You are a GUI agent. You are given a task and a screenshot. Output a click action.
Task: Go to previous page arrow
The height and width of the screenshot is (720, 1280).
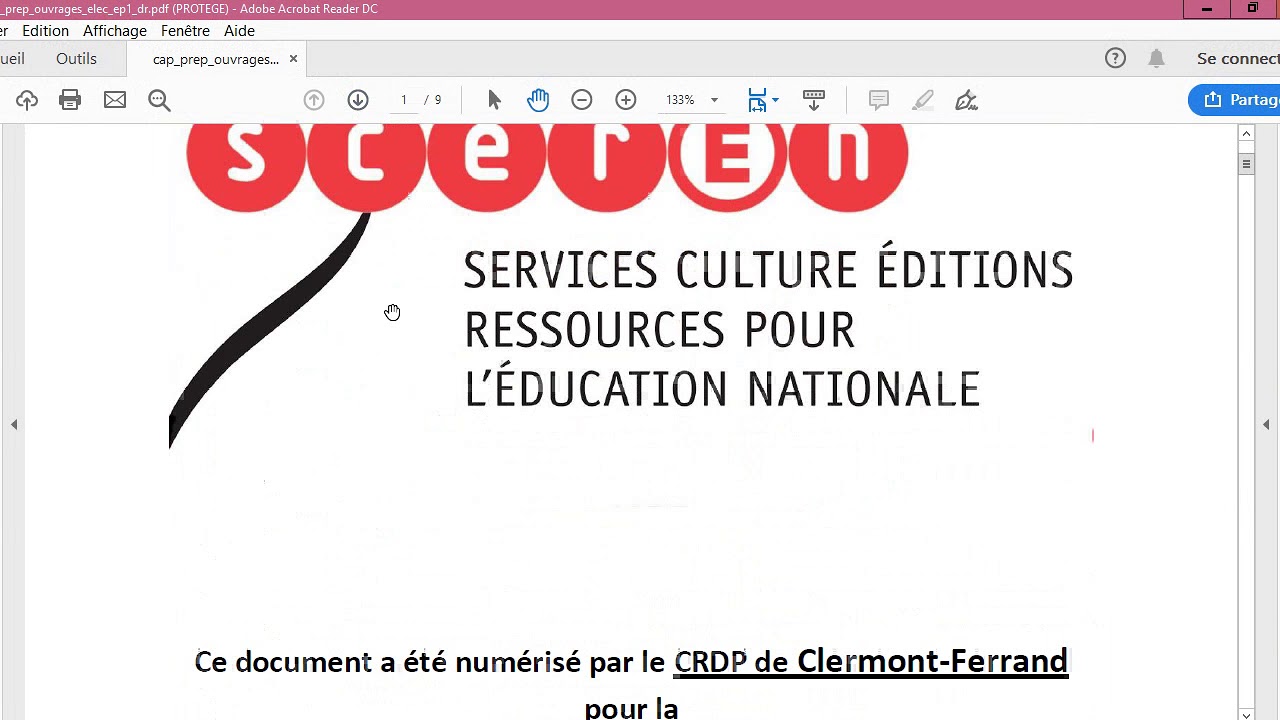[314, 100]
